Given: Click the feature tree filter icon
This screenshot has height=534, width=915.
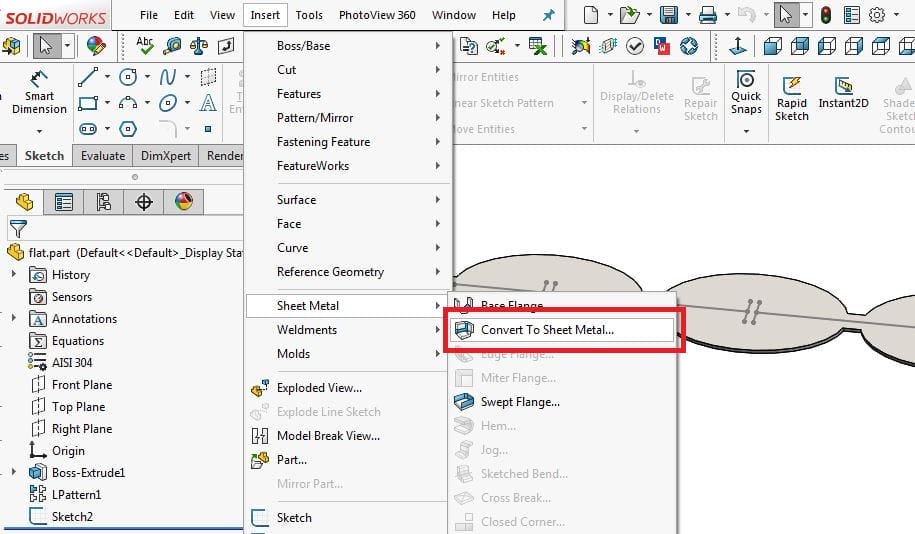Looking at the screenshot, I should tap(18, 229).
